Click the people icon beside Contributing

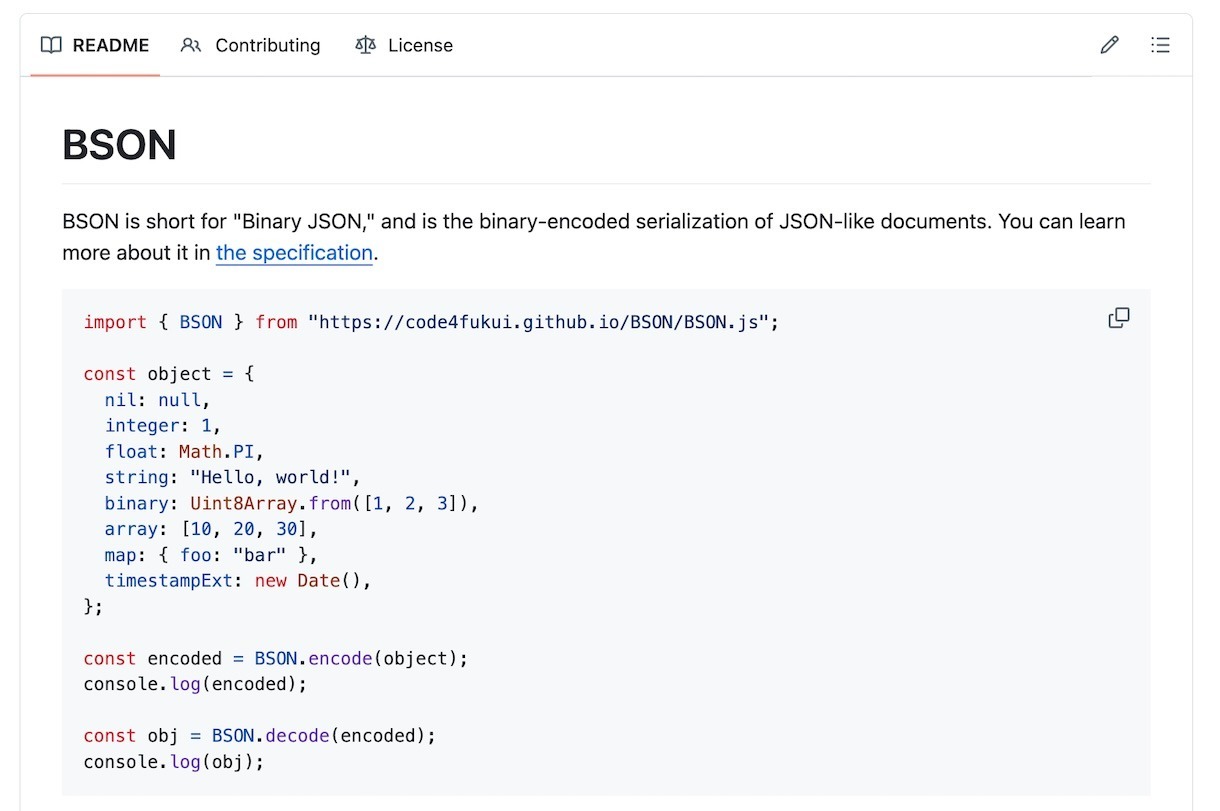click(191, 45)
